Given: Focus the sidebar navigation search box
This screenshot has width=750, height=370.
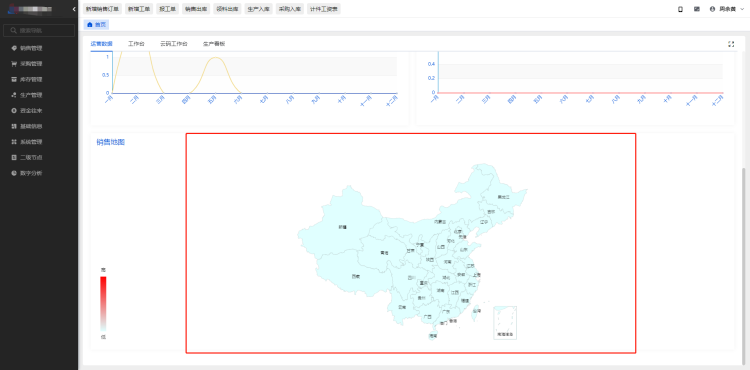Looking at the screenshot, I should point(39,31).
